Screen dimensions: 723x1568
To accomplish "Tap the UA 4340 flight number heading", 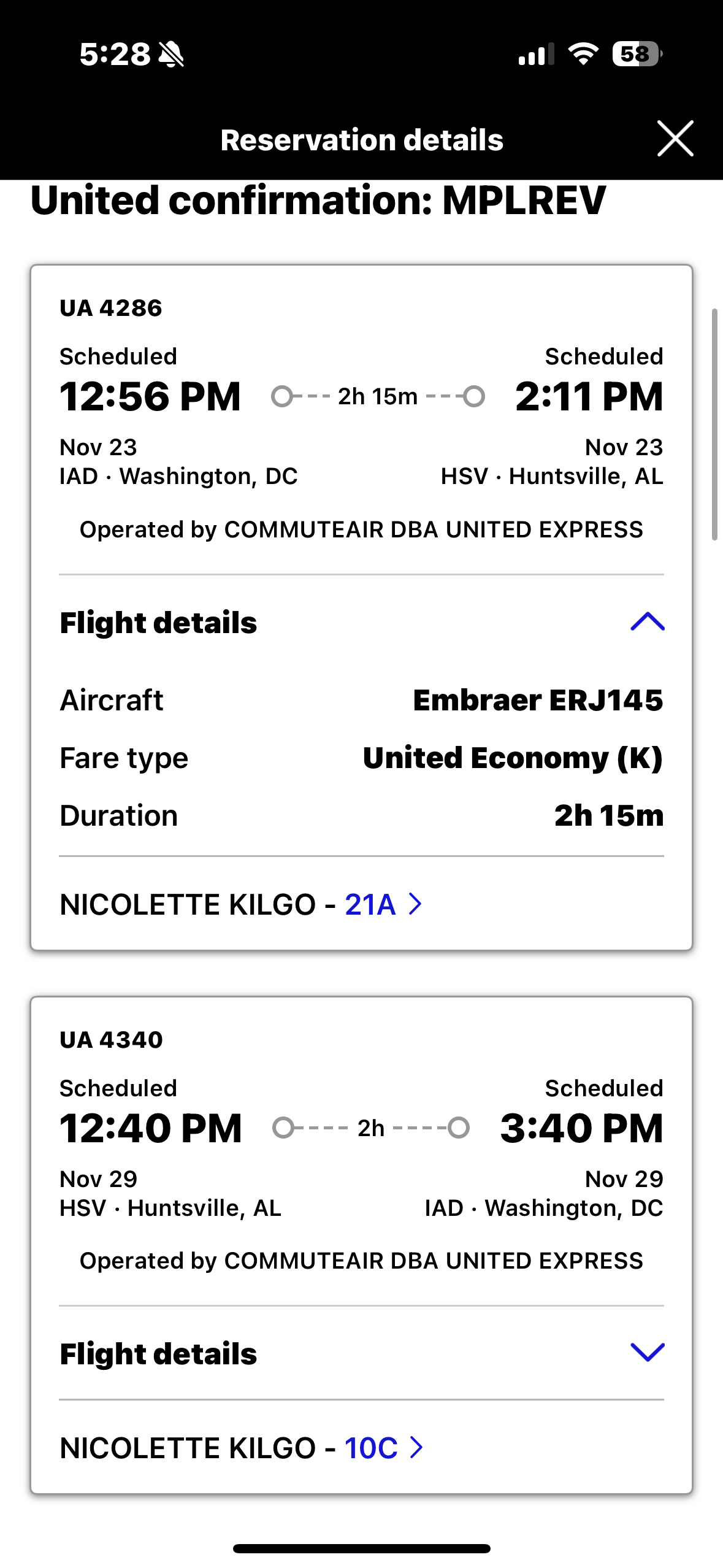I will pos(111,1040).
